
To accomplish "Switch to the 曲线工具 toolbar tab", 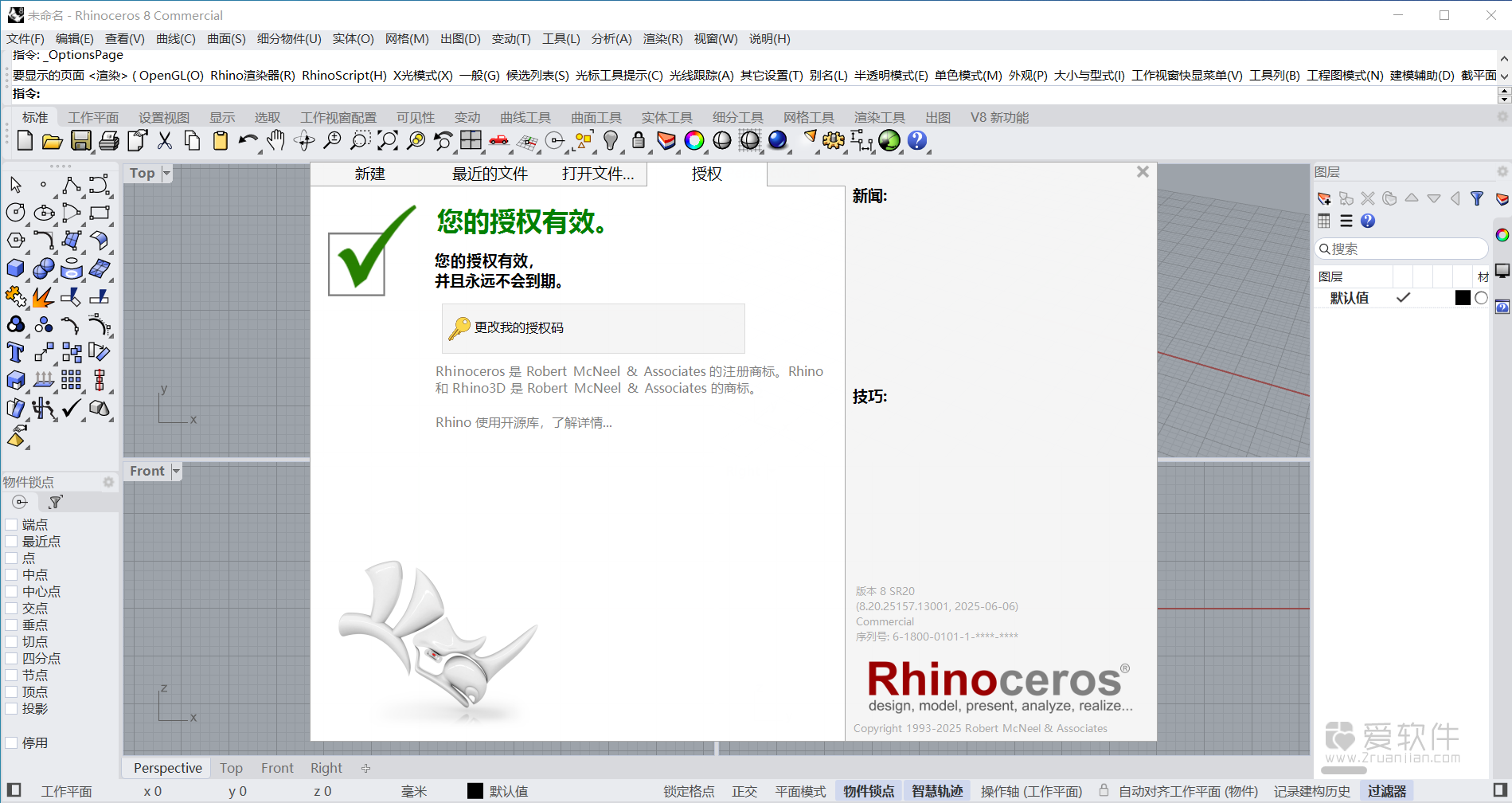I will point(525,117).
